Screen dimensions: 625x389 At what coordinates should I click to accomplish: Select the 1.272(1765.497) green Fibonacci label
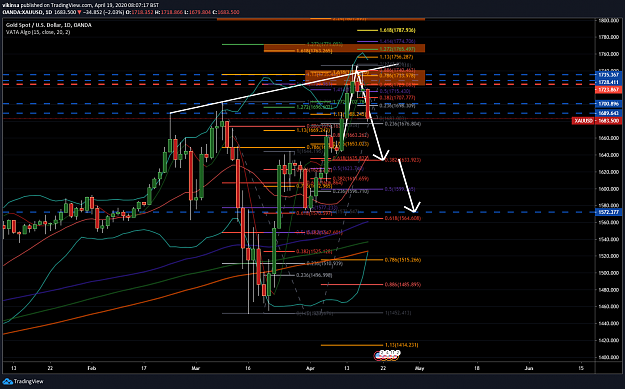pyautogui.click(x=397, y=49)
